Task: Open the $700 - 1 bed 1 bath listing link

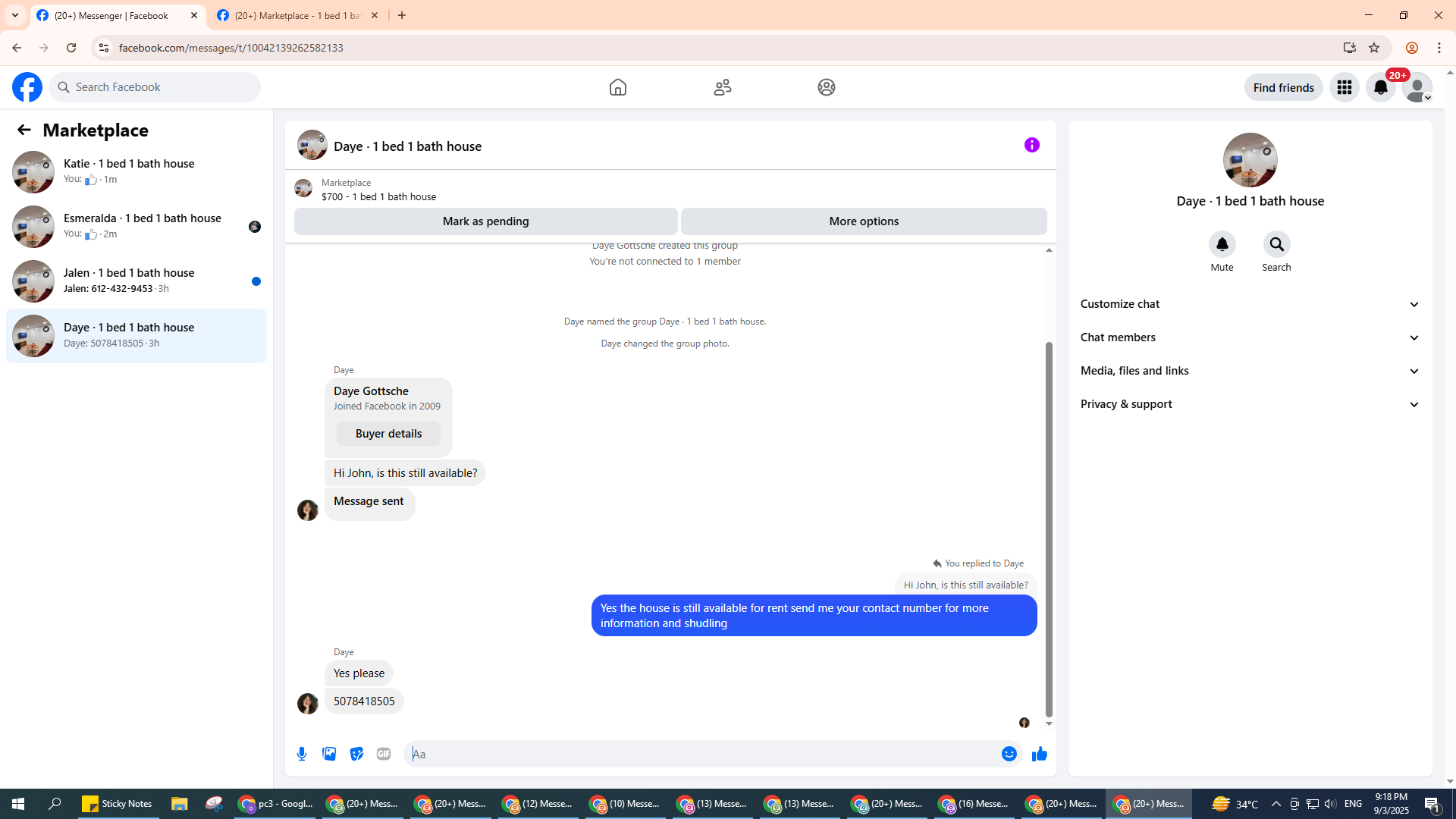Action: 378,196
